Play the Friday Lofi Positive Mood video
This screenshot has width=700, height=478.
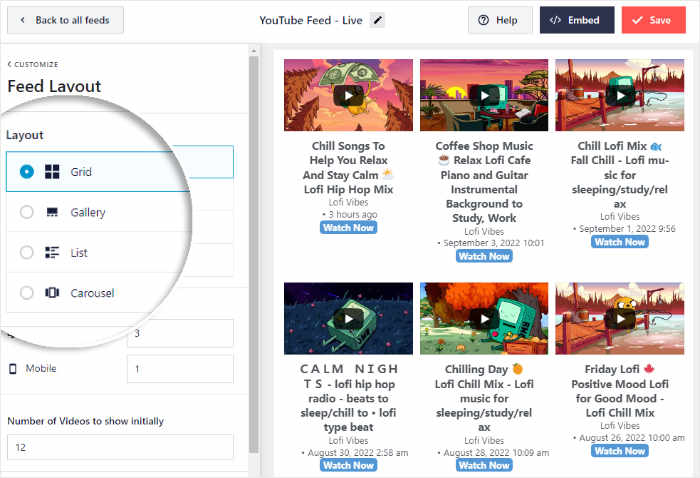pyautogui.click(x=620, y=319)
